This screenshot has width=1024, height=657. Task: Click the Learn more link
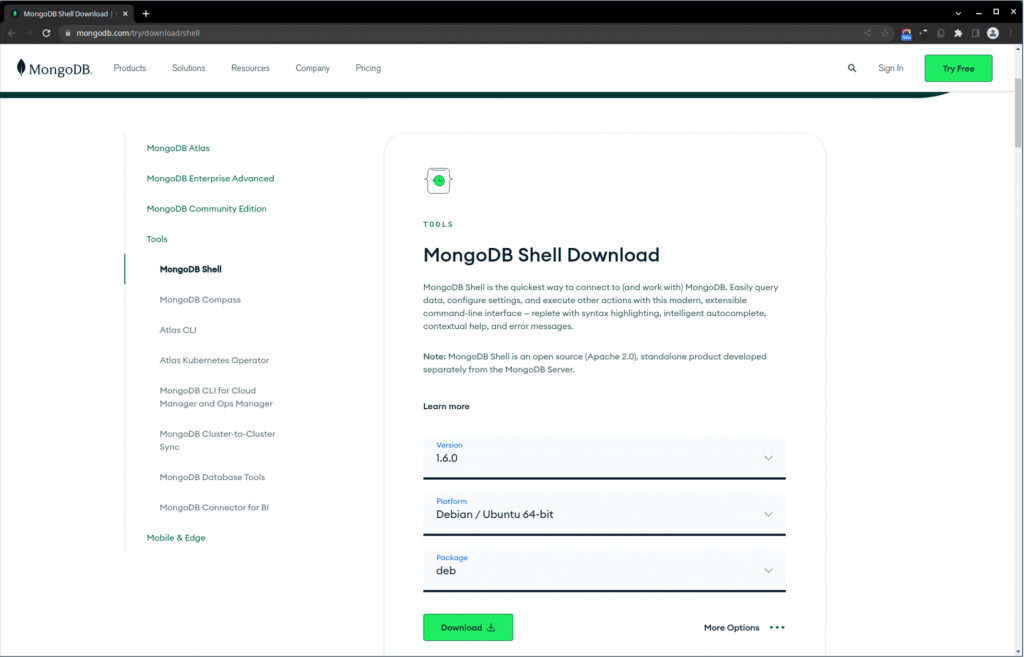pos(446,406)
